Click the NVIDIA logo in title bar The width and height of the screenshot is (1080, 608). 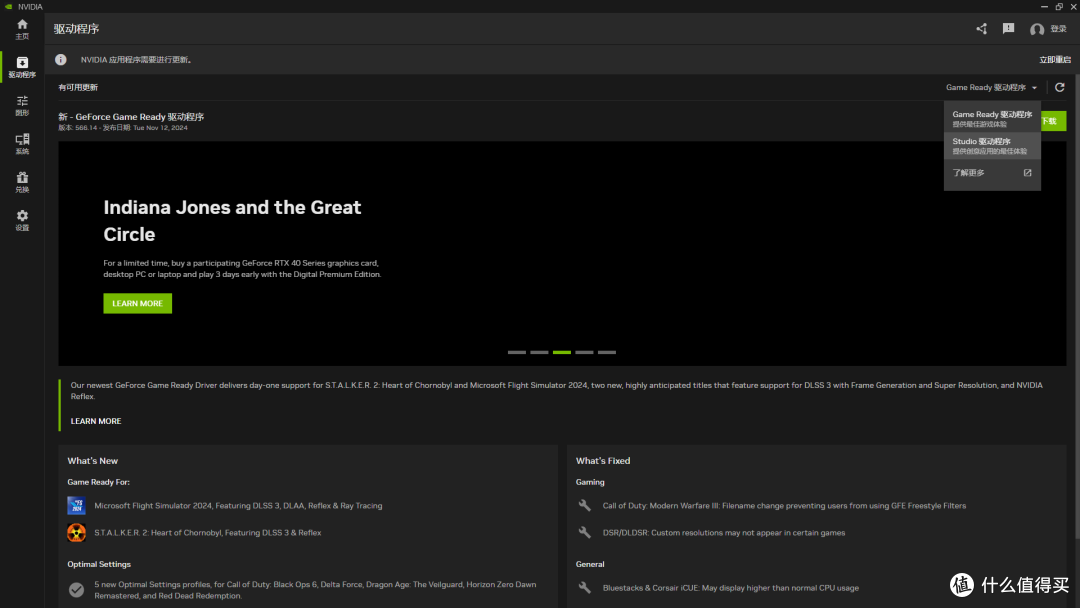(8, 6)
